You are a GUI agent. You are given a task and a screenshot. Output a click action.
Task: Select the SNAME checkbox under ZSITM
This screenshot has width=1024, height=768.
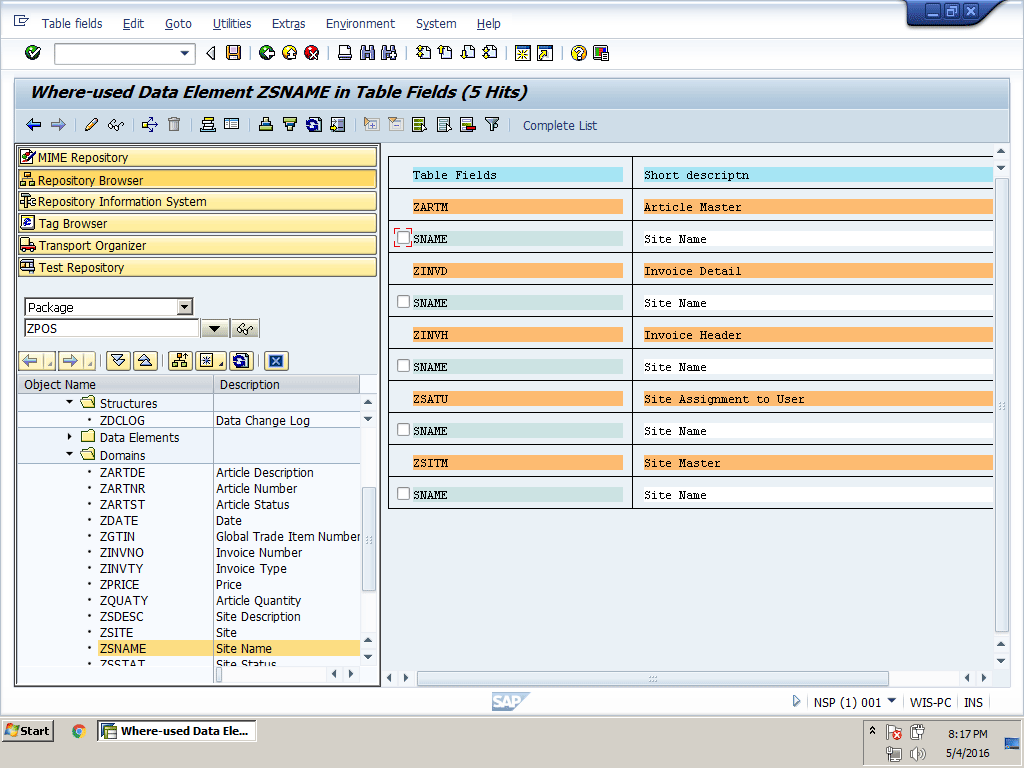pos(403,494)
